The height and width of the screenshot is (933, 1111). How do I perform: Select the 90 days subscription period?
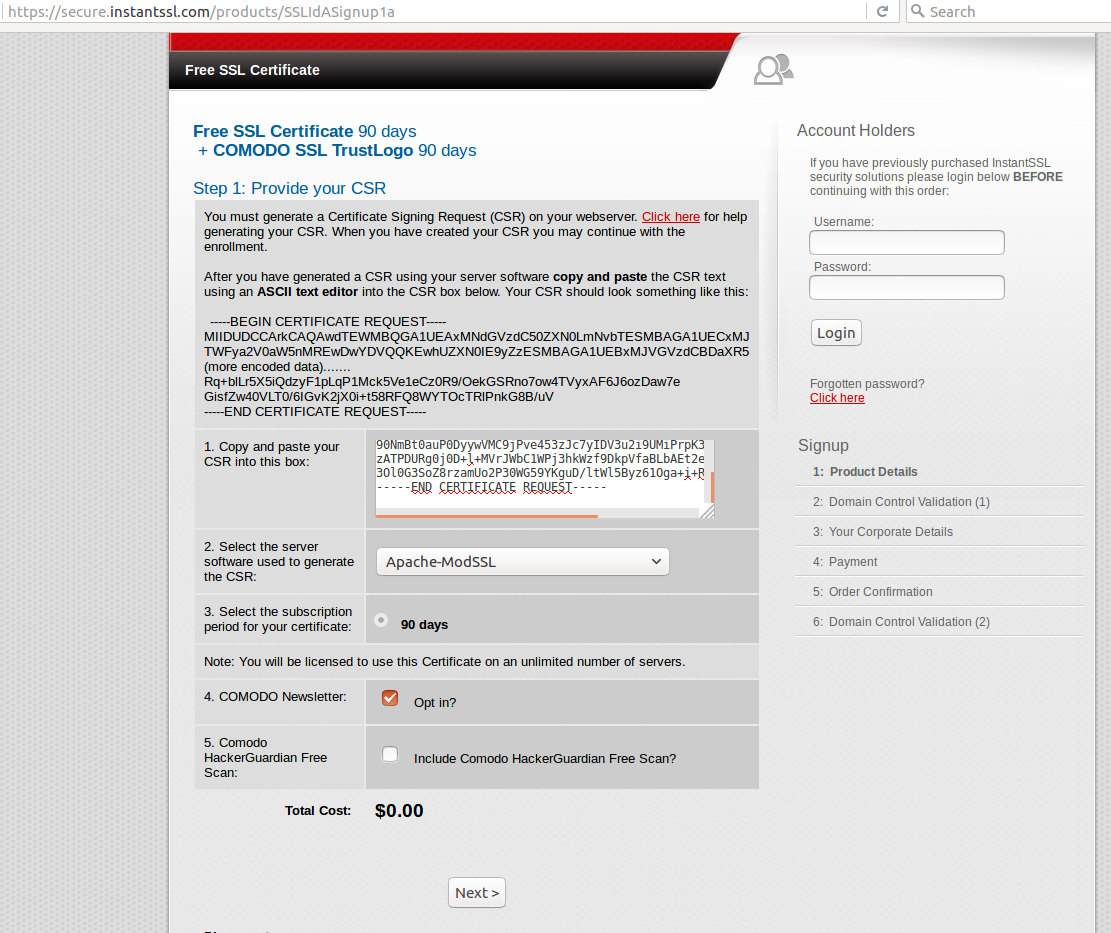(380, 619)
